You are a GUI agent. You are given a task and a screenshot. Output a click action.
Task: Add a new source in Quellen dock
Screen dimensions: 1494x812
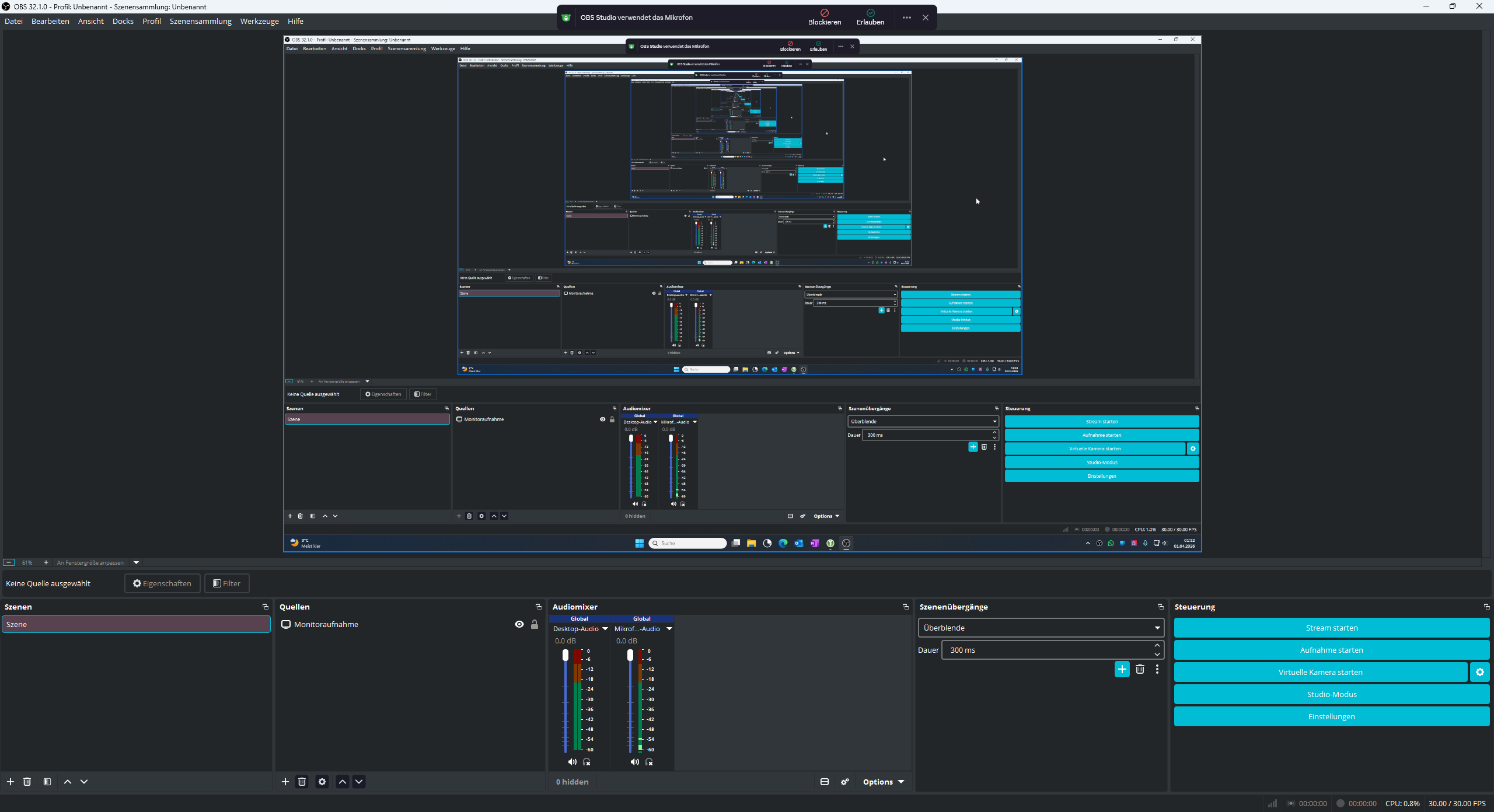[x=285, y=782]
